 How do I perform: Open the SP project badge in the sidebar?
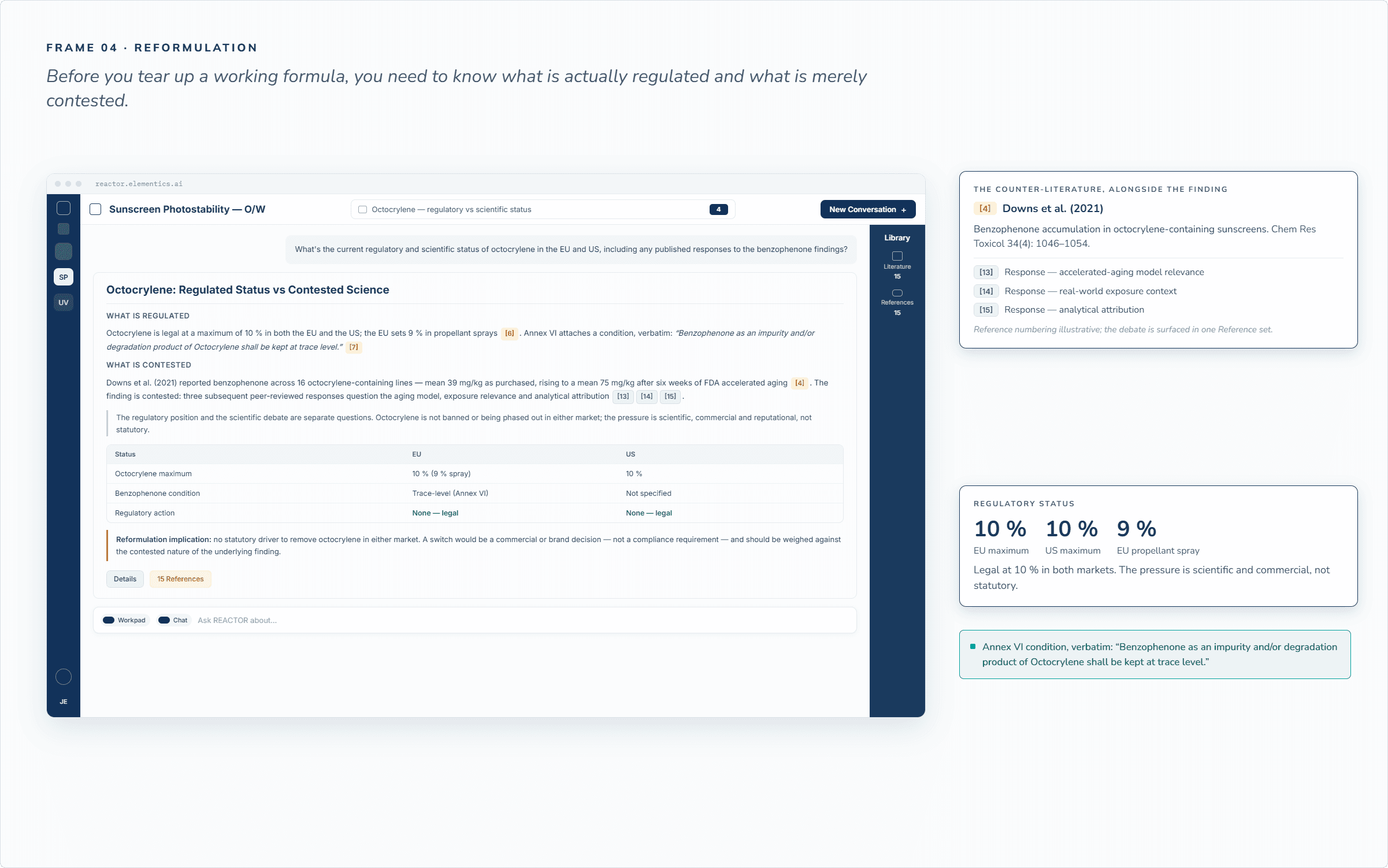[x=64, y=277]
